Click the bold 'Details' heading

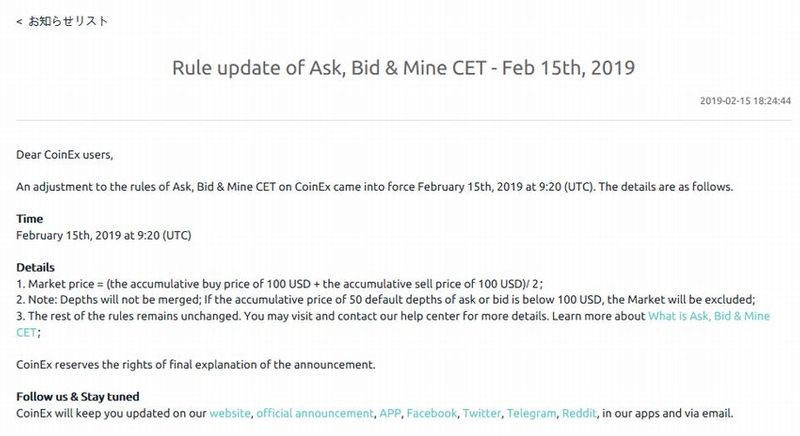36,268
